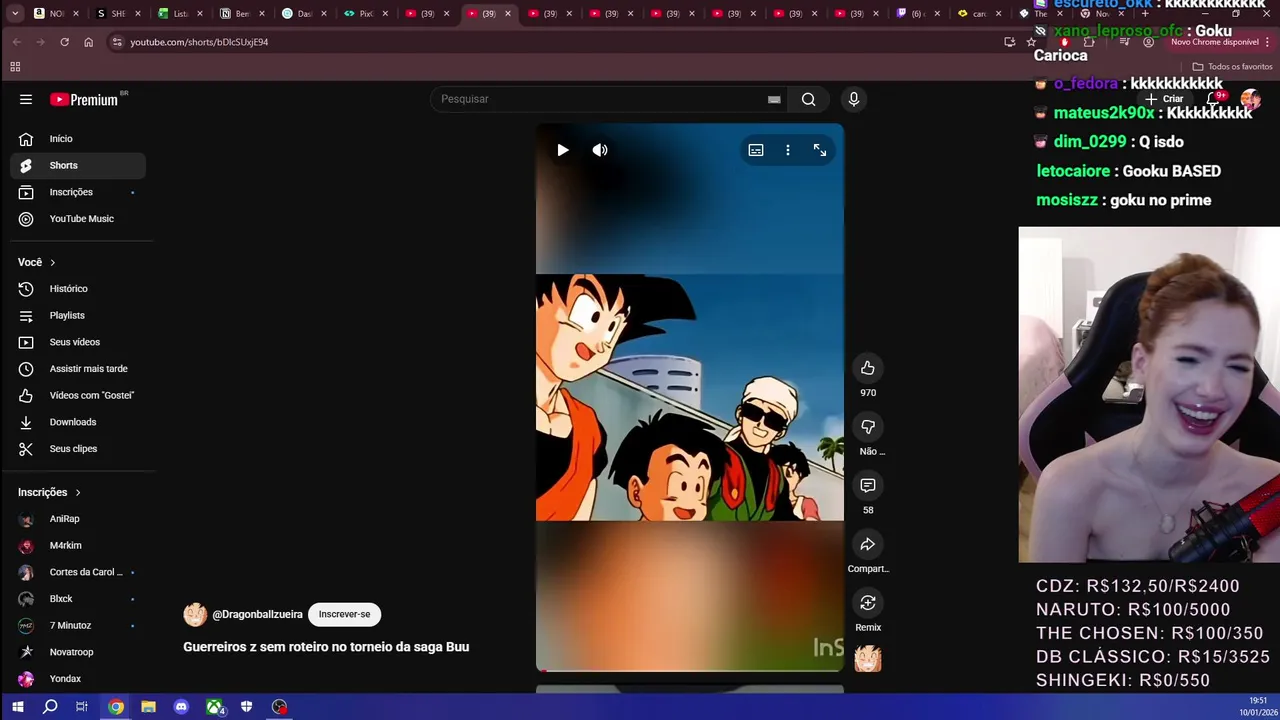Install app icon in address bar
Screen dimensions: 1280x720
click(x=1009, y=42)
